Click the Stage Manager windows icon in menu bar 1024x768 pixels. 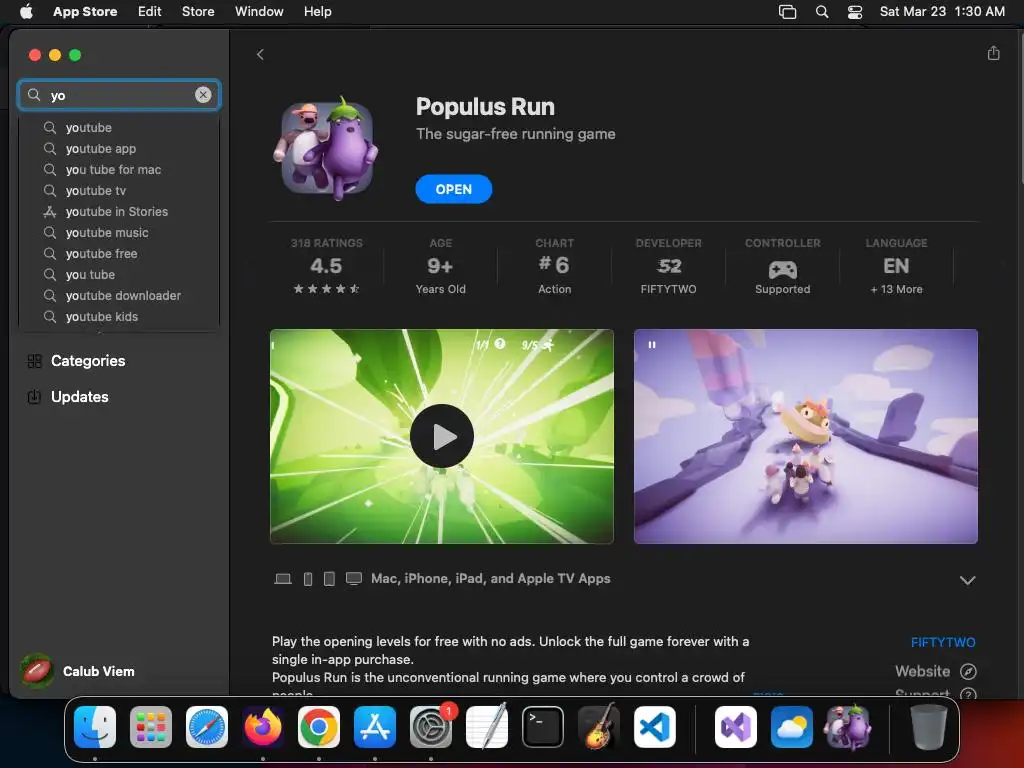tap(788, 12)
